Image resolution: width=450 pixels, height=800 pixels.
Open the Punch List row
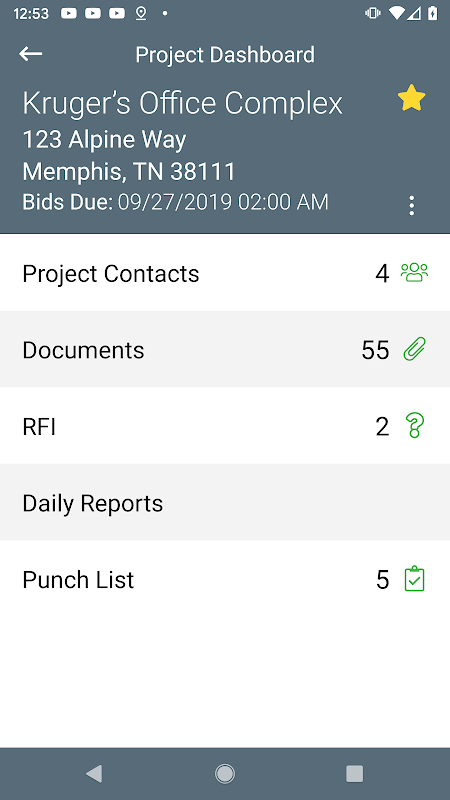tap(225, 579)
